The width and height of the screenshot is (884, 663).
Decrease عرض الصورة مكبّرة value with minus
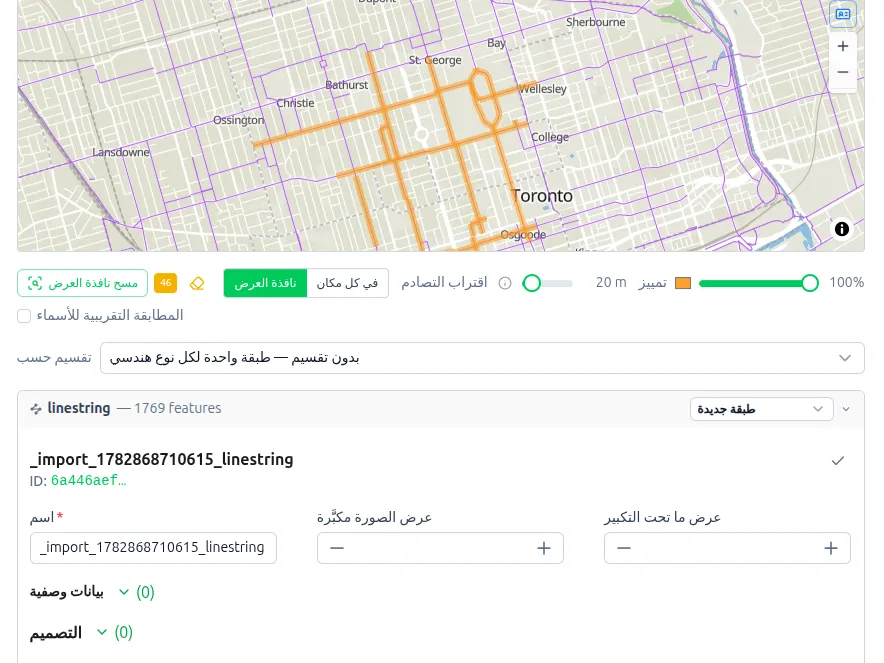tap(337, 548)
